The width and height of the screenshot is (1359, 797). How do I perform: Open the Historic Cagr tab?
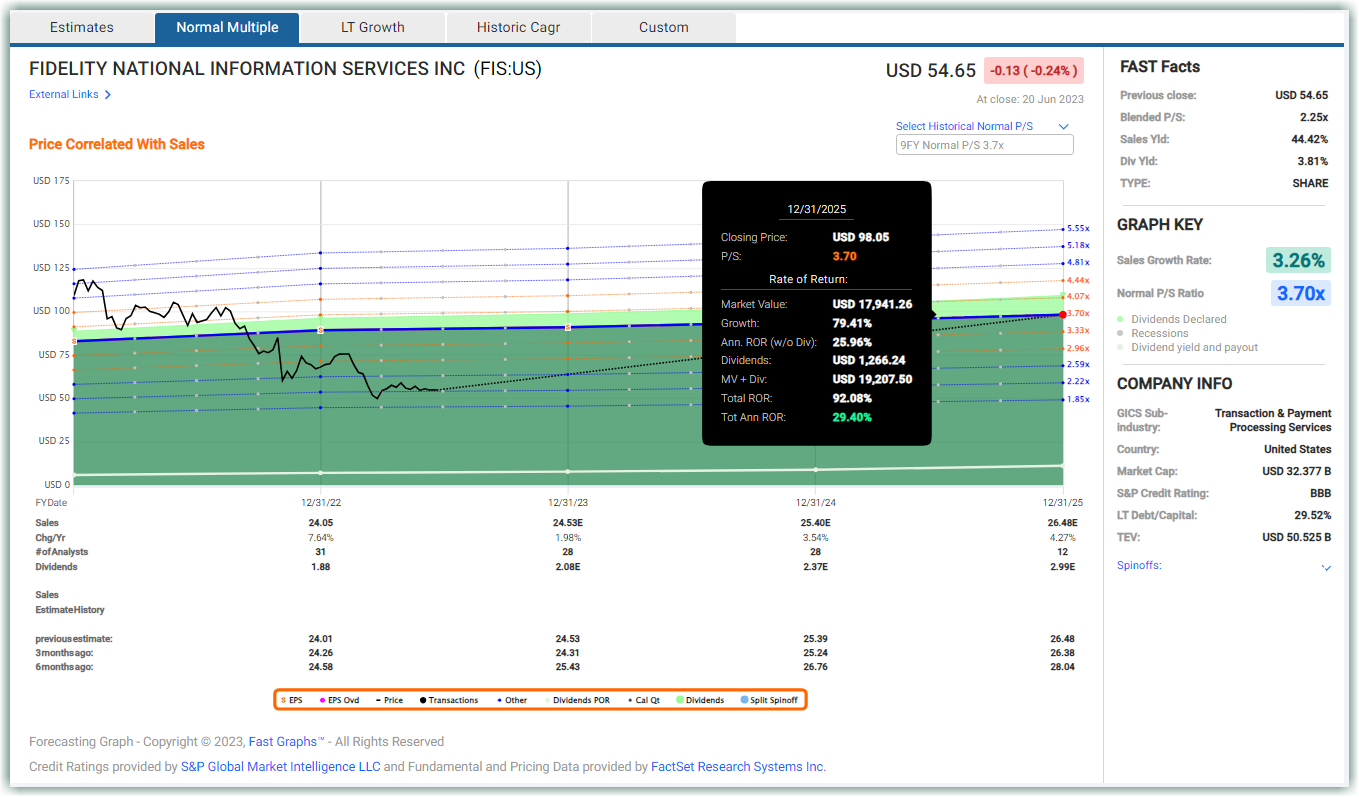click(x=518, y=27)
